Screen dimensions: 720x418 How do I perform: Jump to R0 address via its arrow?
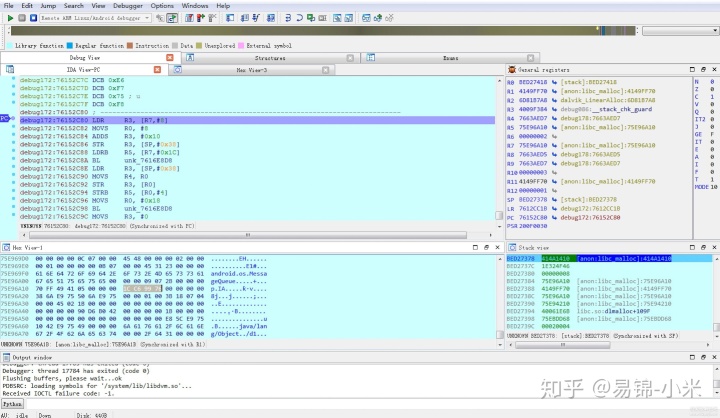[554, 82]
